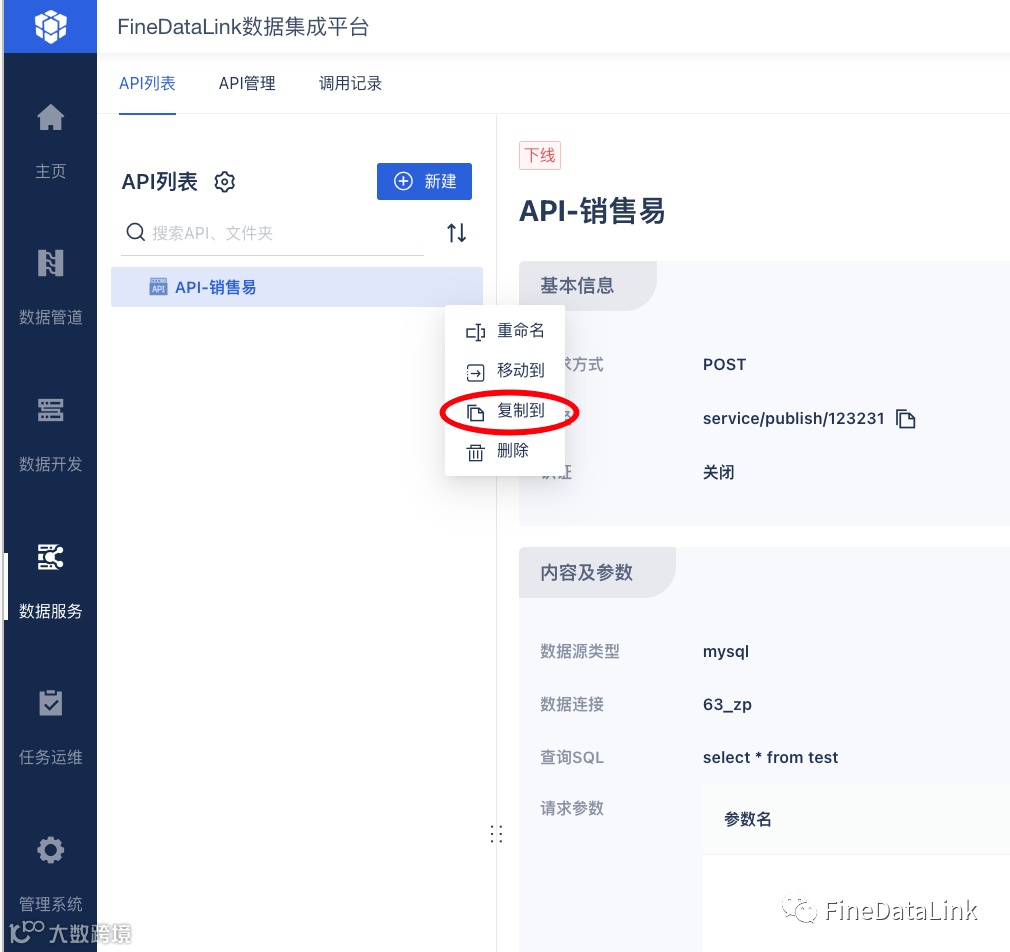The height and width of the screenshot is (952, 1010).
Task: Switch to the 调用记录 tab
Action: coord(350,83)
